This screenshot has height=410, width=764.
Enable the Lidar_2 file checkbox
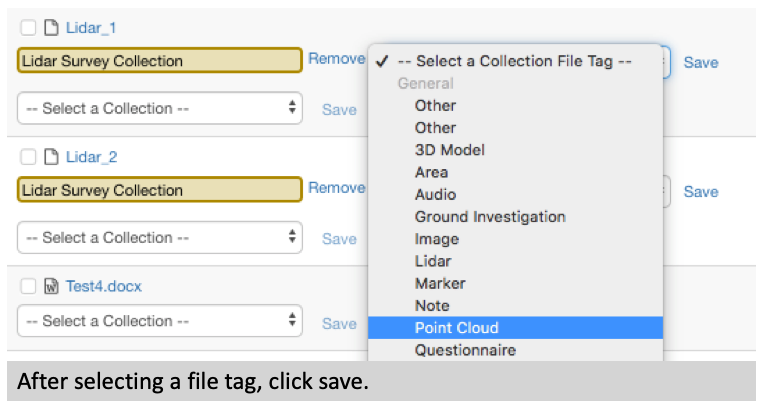pos(29,157)
